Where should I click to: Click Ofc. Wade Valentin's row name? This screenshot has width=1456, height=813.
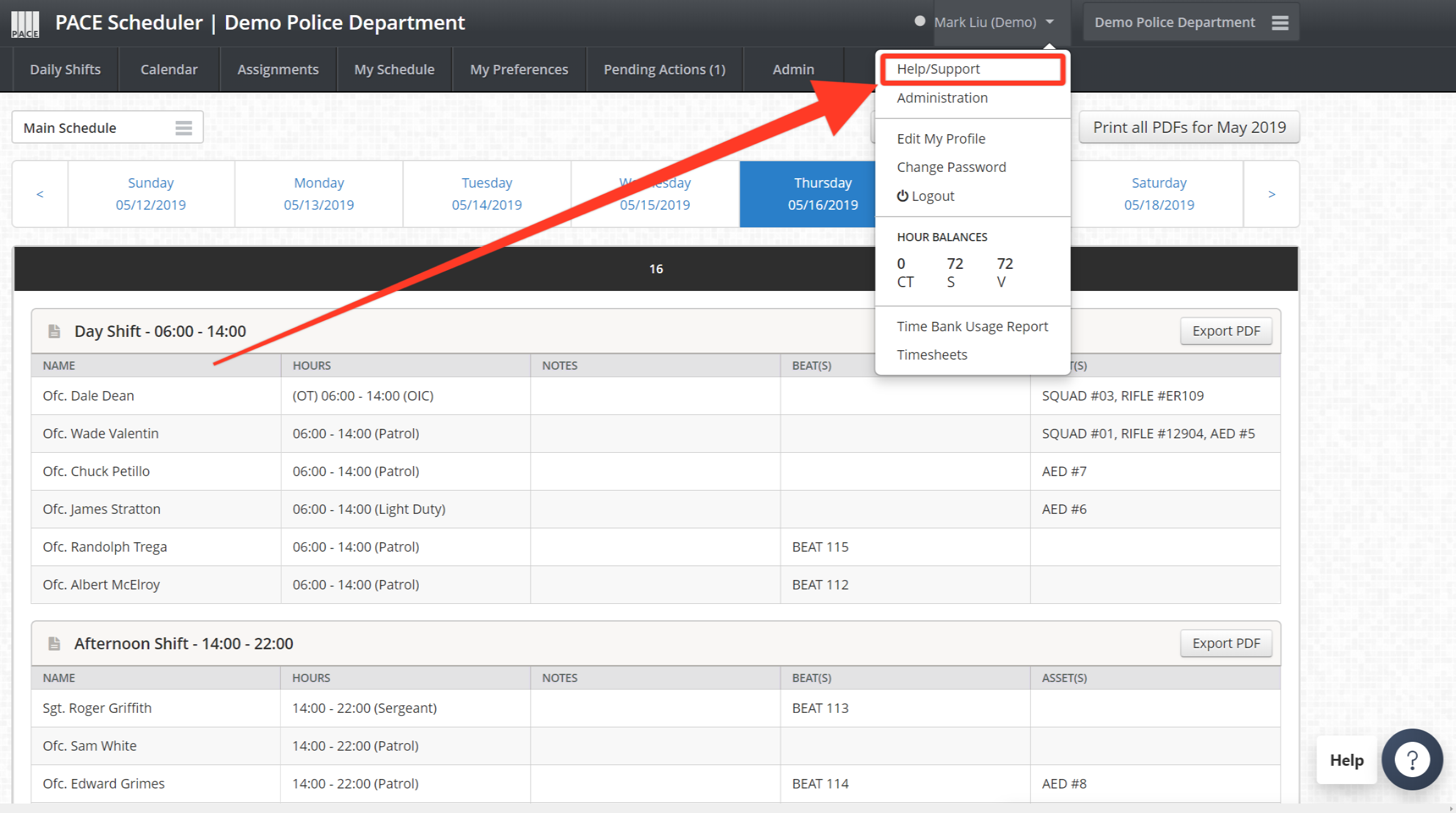click(101, 433)
